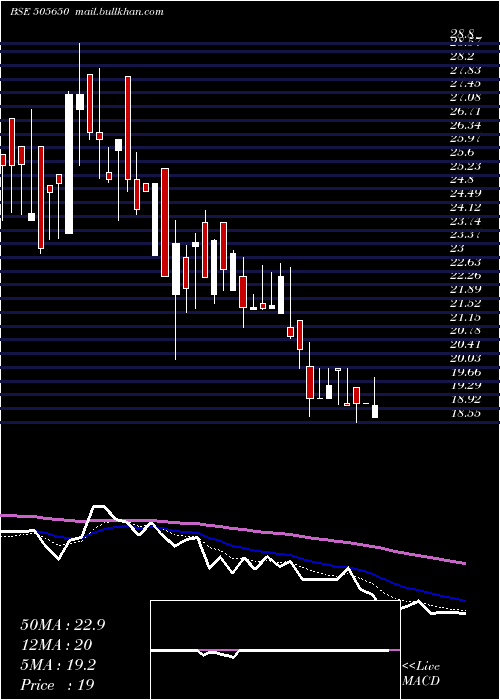Click the 21.15 price axis label
Screen dimensions: 500x700
coord(465,317)
